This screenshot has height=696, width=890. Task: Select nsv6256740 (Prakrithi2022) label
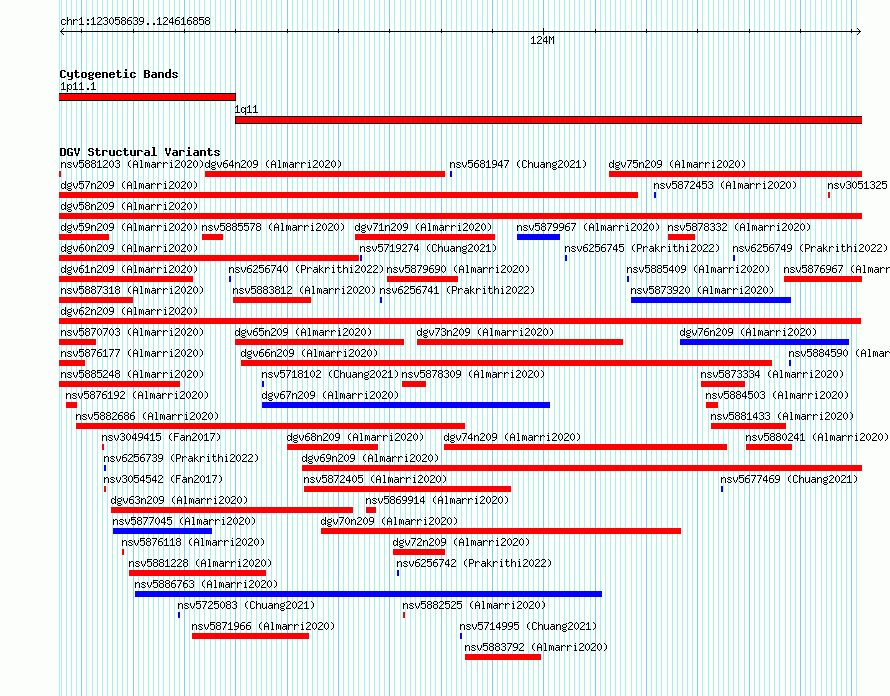(x=306, y=269)
